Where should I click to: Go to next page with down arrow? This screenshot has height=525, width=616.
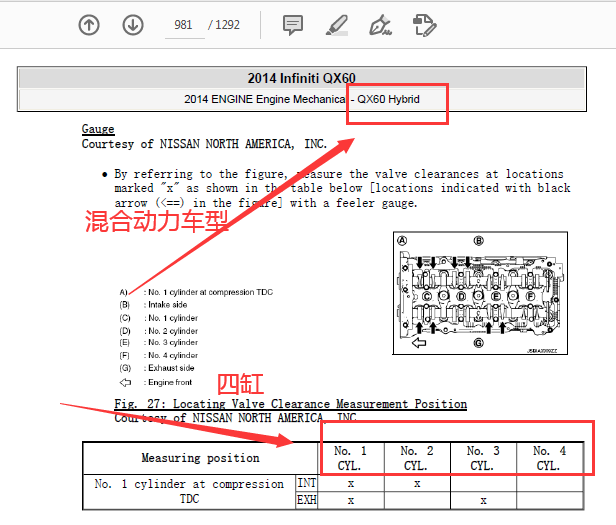(x=133, y=25)
